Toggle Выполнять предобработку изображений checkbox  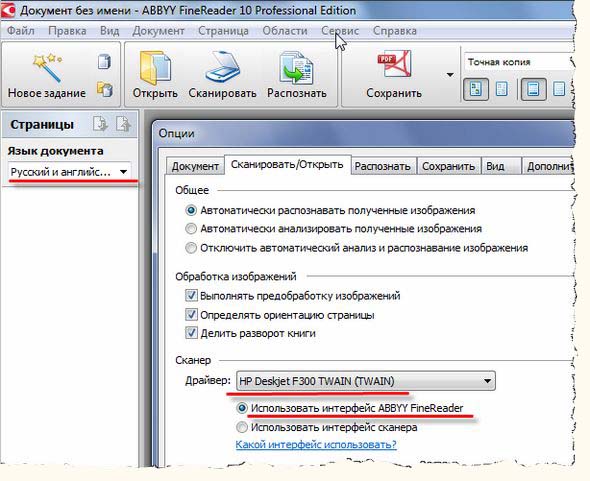[x=191, y=295]
